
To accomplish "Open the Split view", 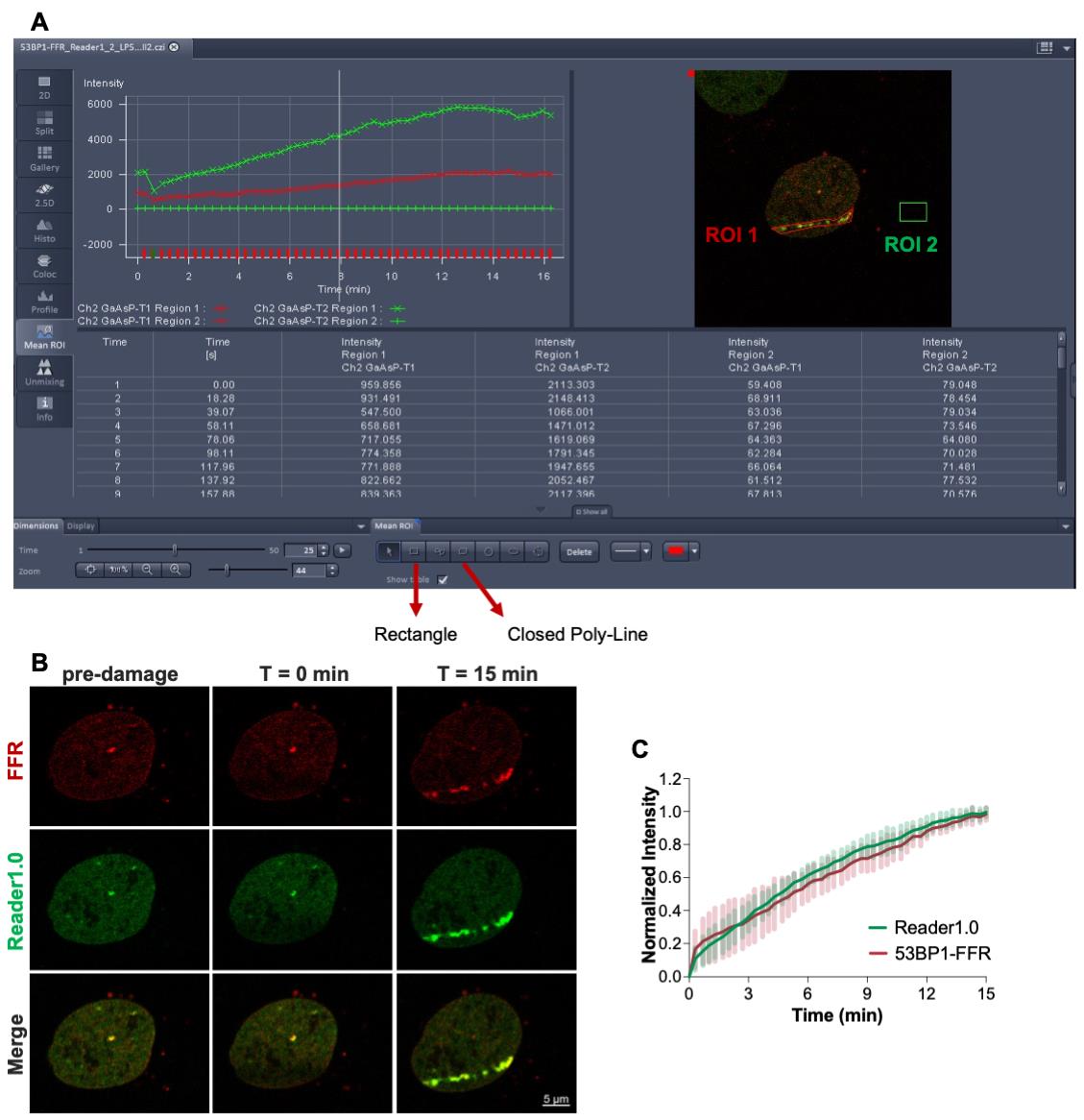I will click(x=44, y=123).
